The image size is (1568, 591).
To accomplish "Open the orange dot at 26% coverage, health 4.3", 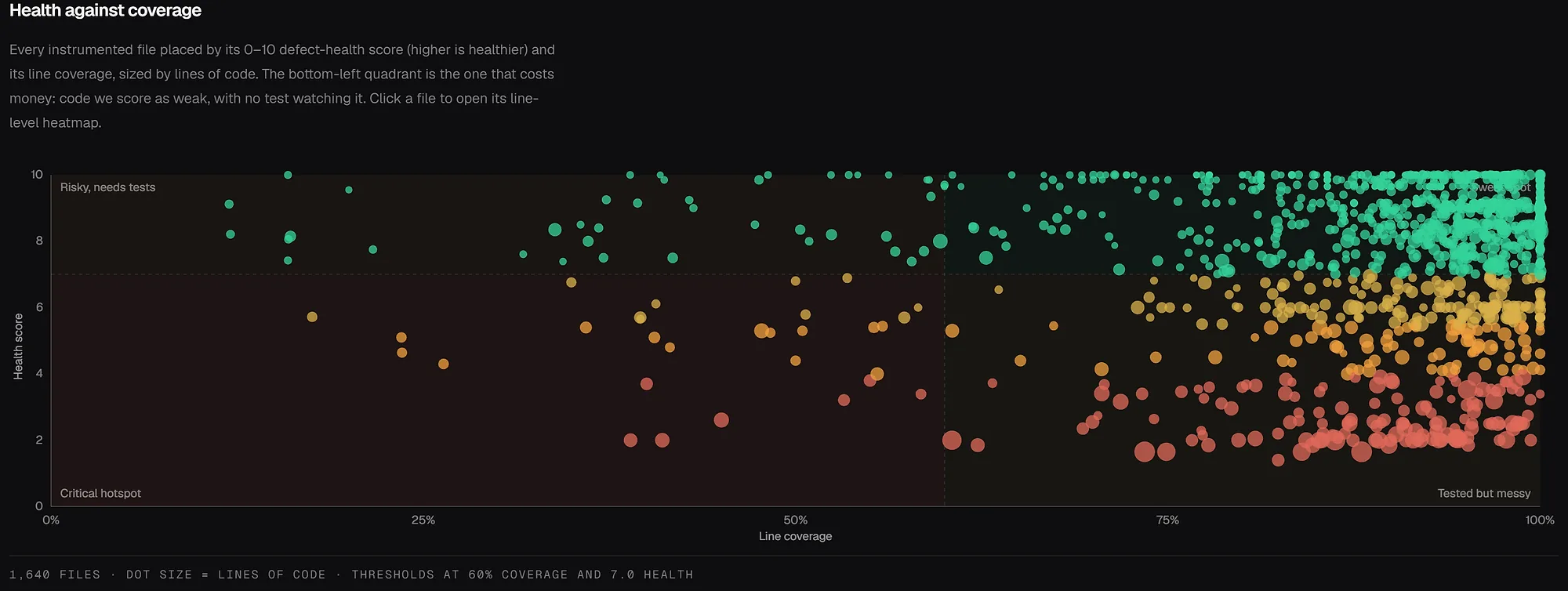I will [443, 364].
